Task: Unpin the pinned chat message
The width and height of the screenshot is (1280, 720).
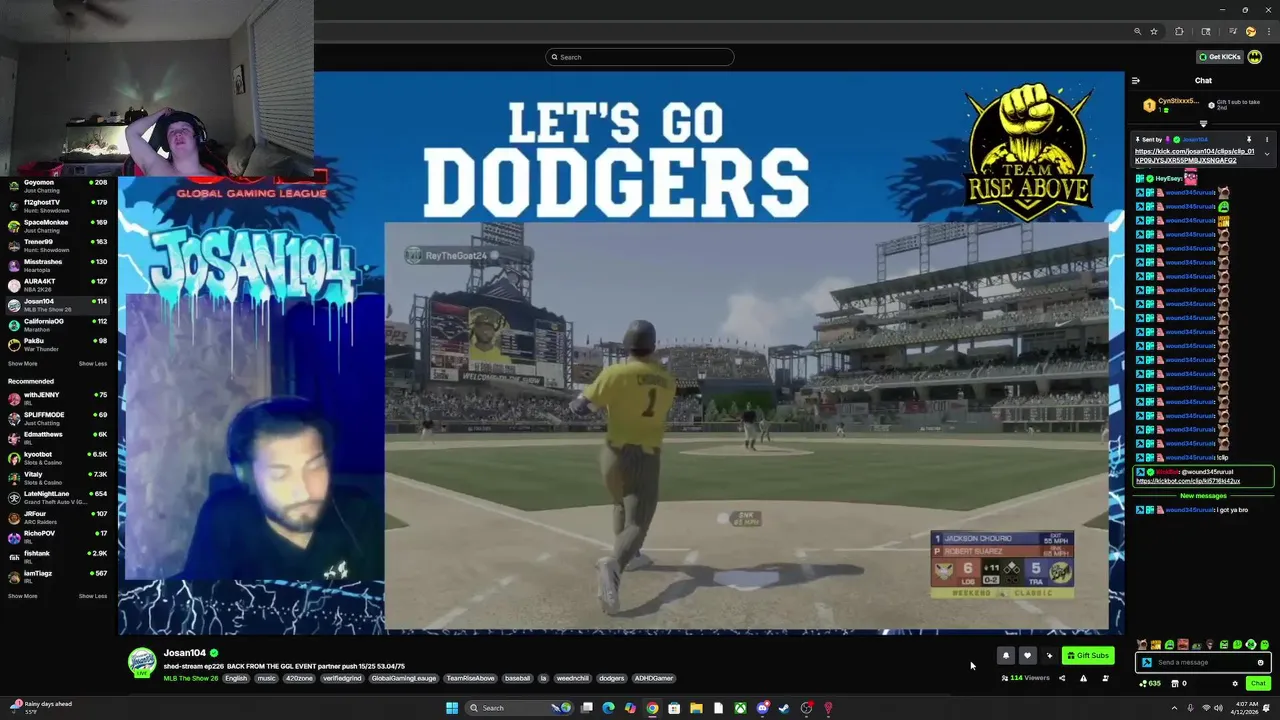Action: pyautogui.click(x=1248, y=140)
